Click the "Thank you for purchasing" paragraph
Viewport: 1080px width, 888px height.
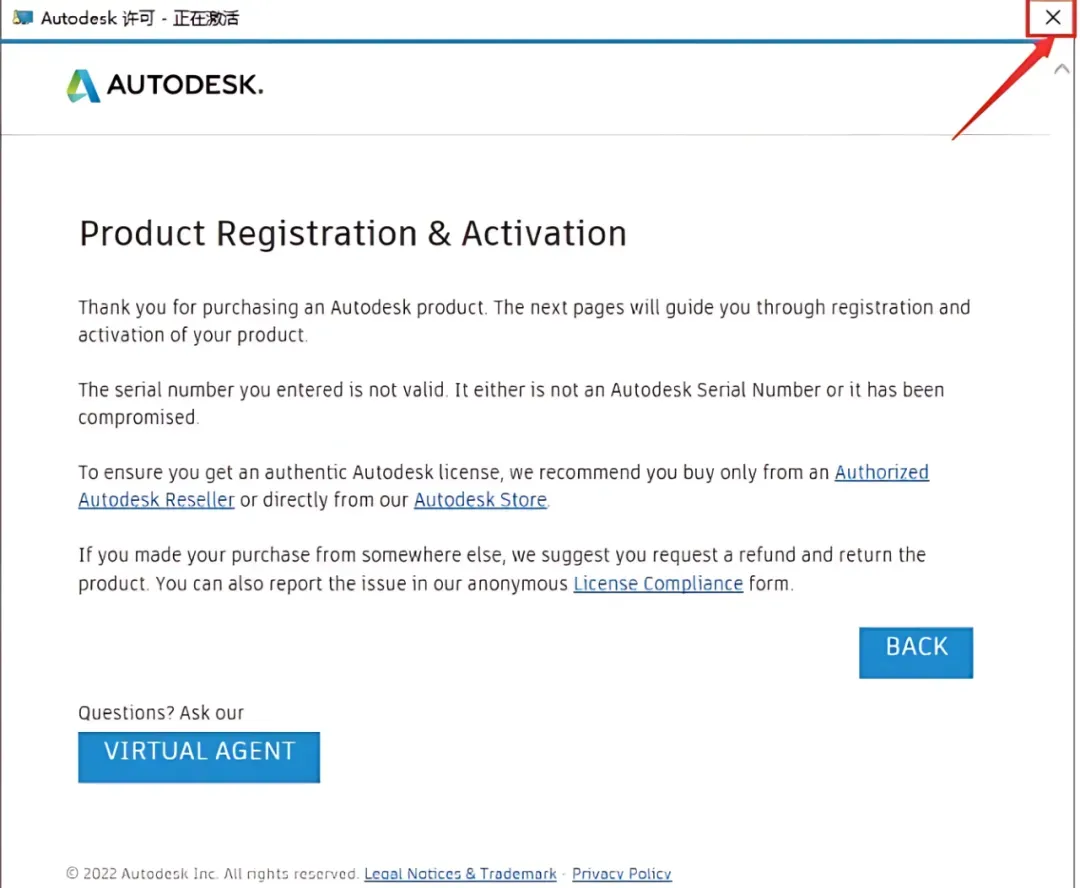pos(523,308)
